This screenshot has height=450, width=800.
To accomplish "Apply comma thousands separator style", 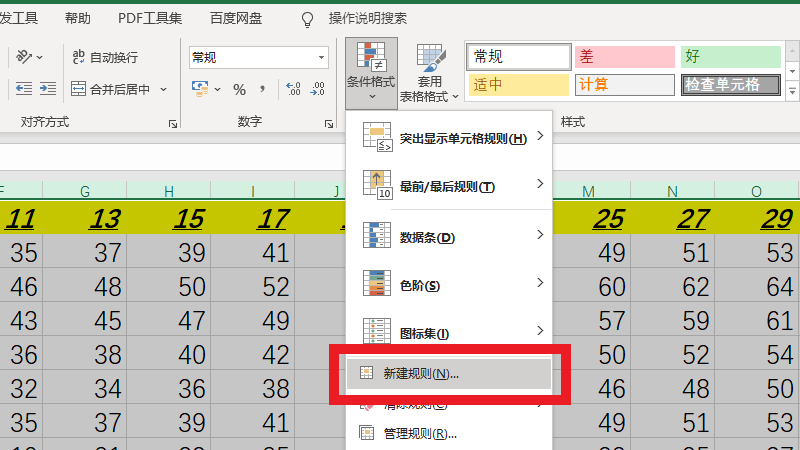I will (x=265, y=89).
